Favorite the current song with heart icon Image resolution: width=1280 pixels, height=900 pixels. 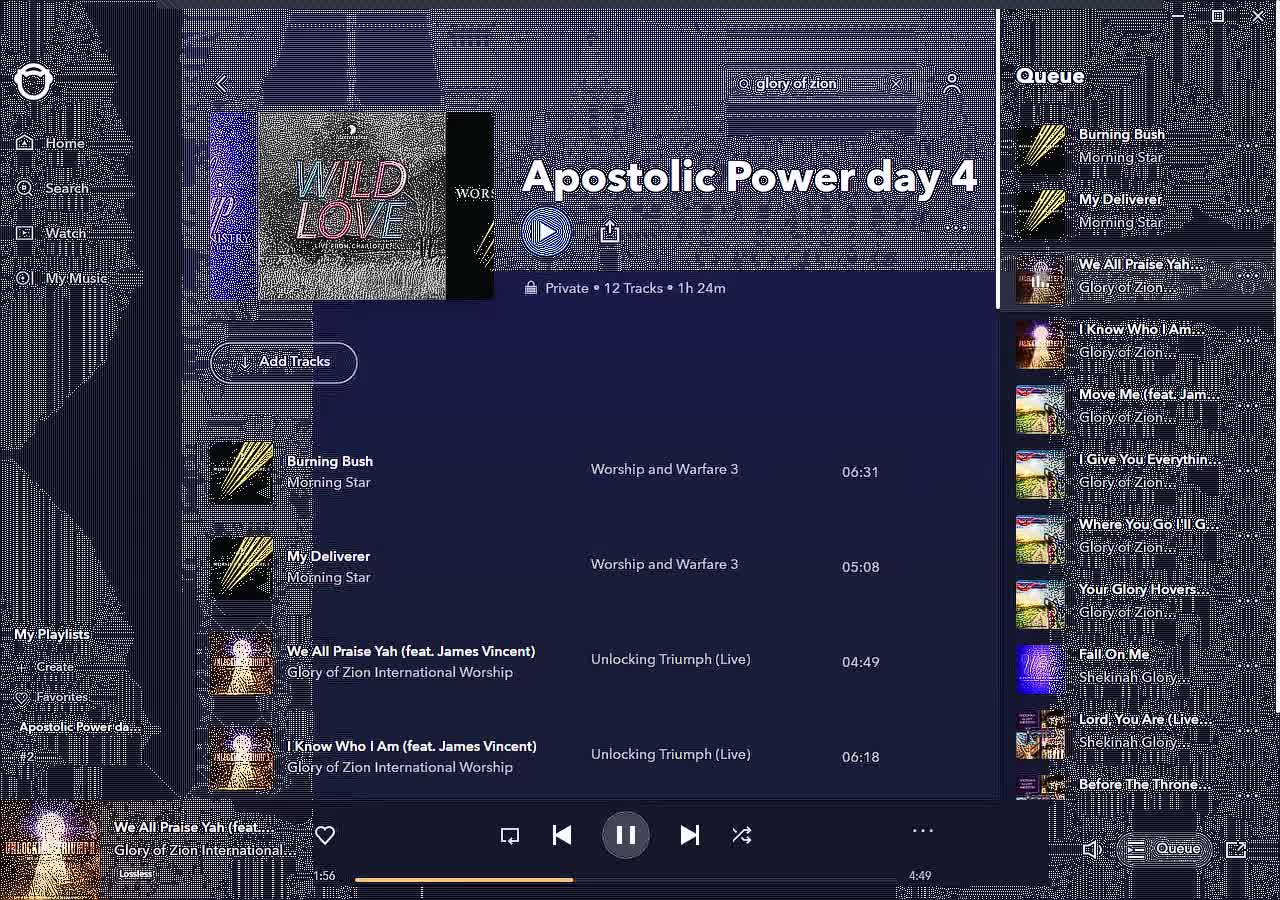[325, 835]
